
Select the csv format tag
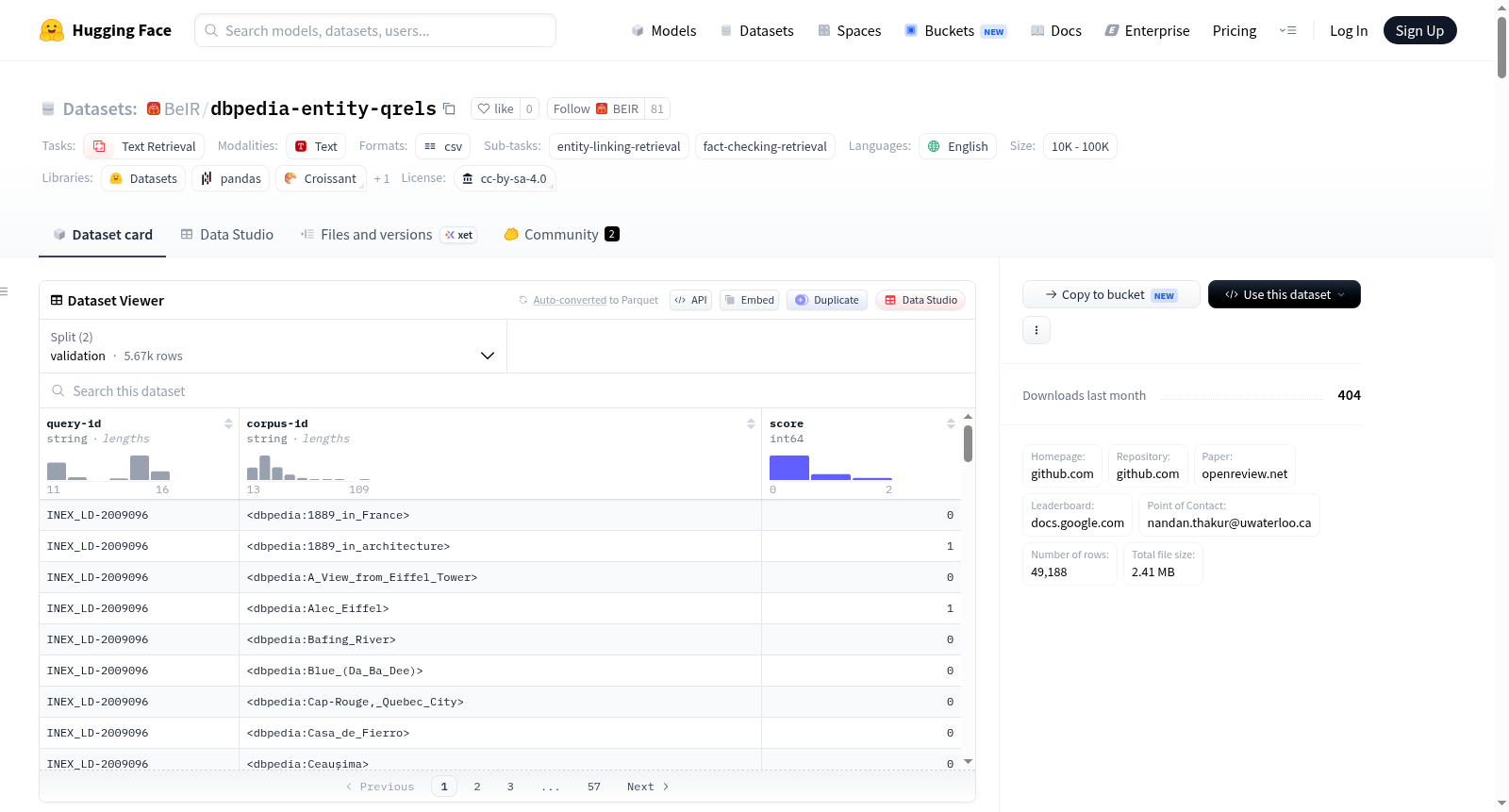click(442, 146)
